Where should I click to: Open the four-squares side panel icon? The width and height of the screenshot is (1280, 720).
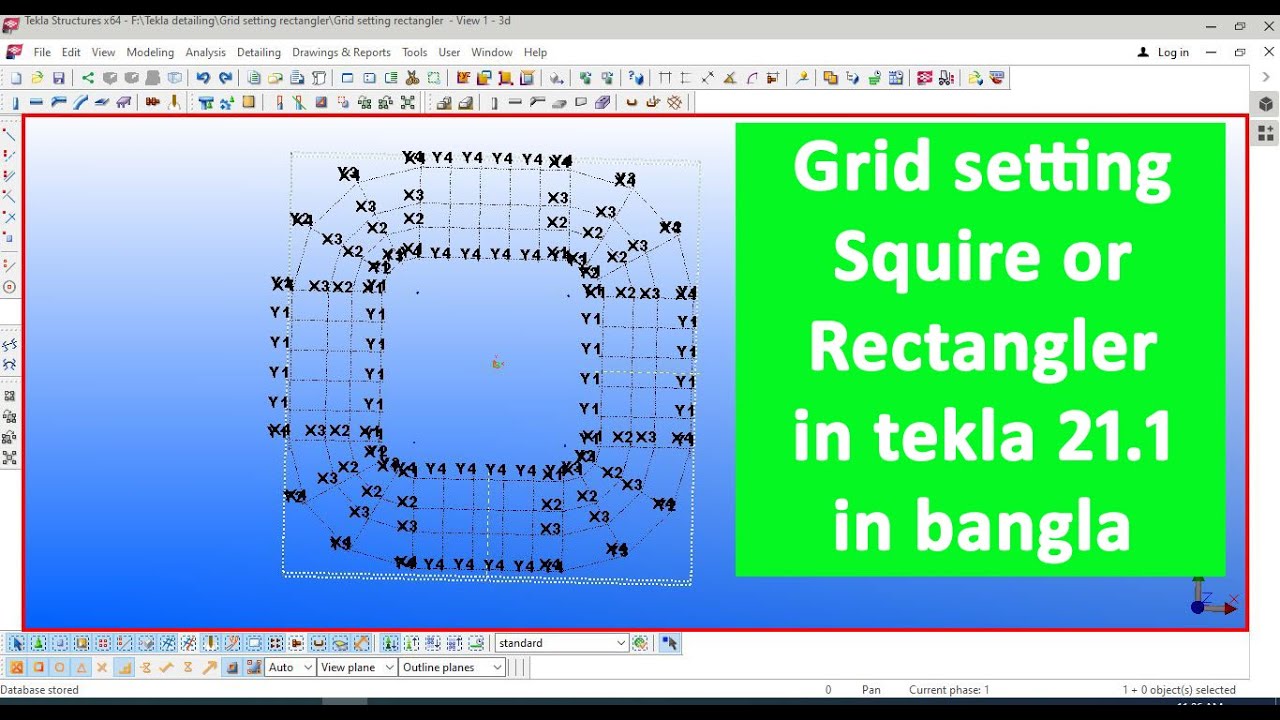(1265, 132)
